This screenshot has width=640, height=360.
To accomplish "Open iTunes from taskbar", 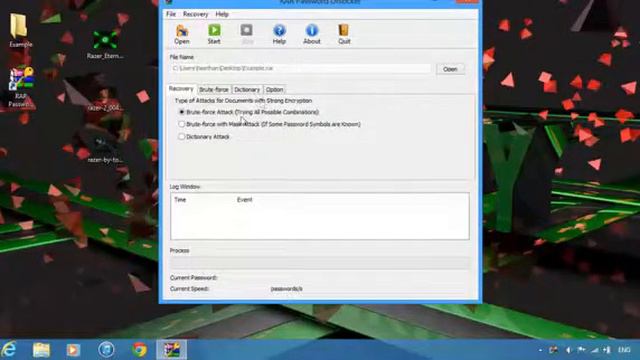I will 106,350.
